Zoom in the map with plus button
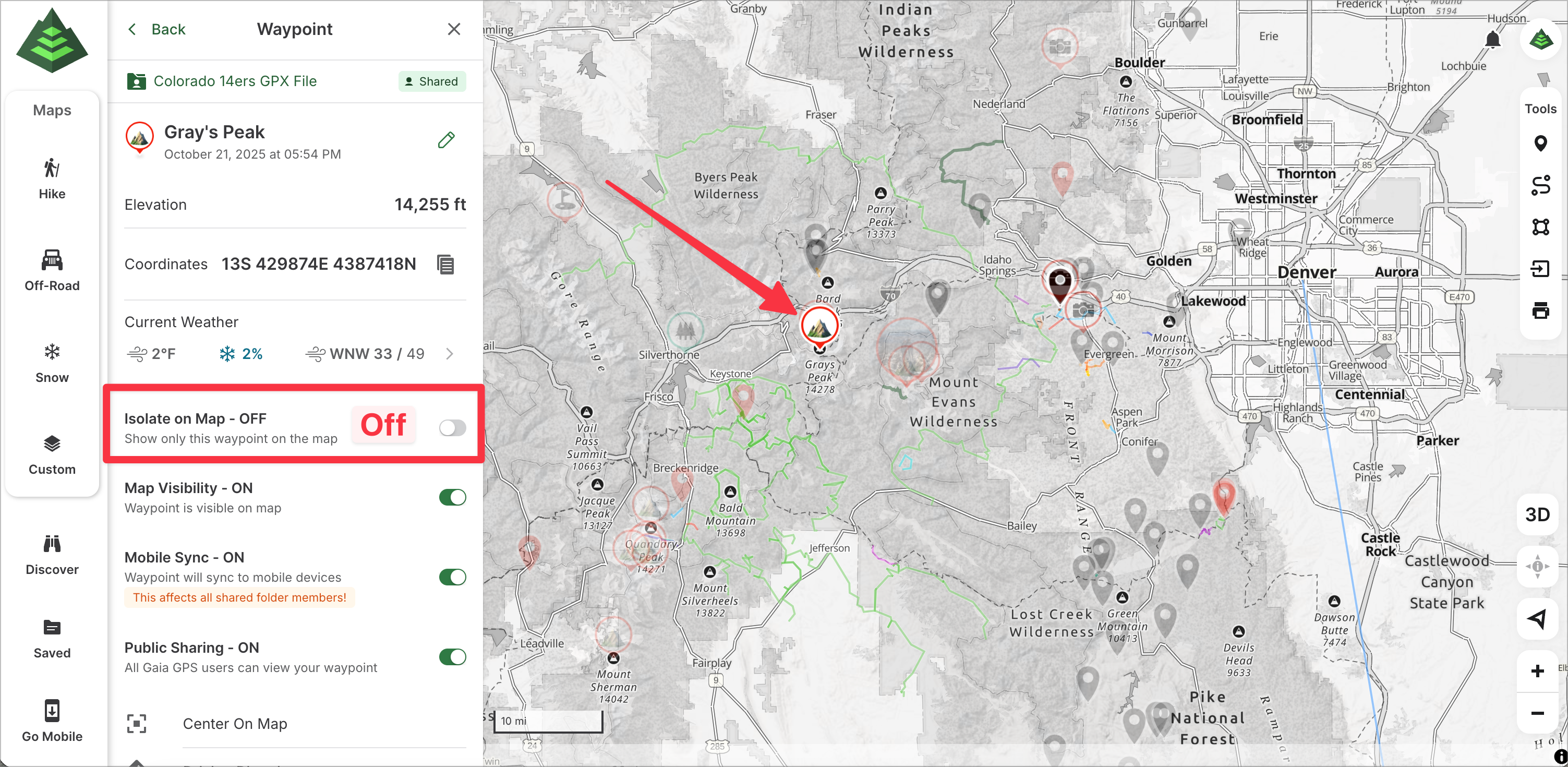Screen dimensions: 1568x767 tap(1537, 671)
